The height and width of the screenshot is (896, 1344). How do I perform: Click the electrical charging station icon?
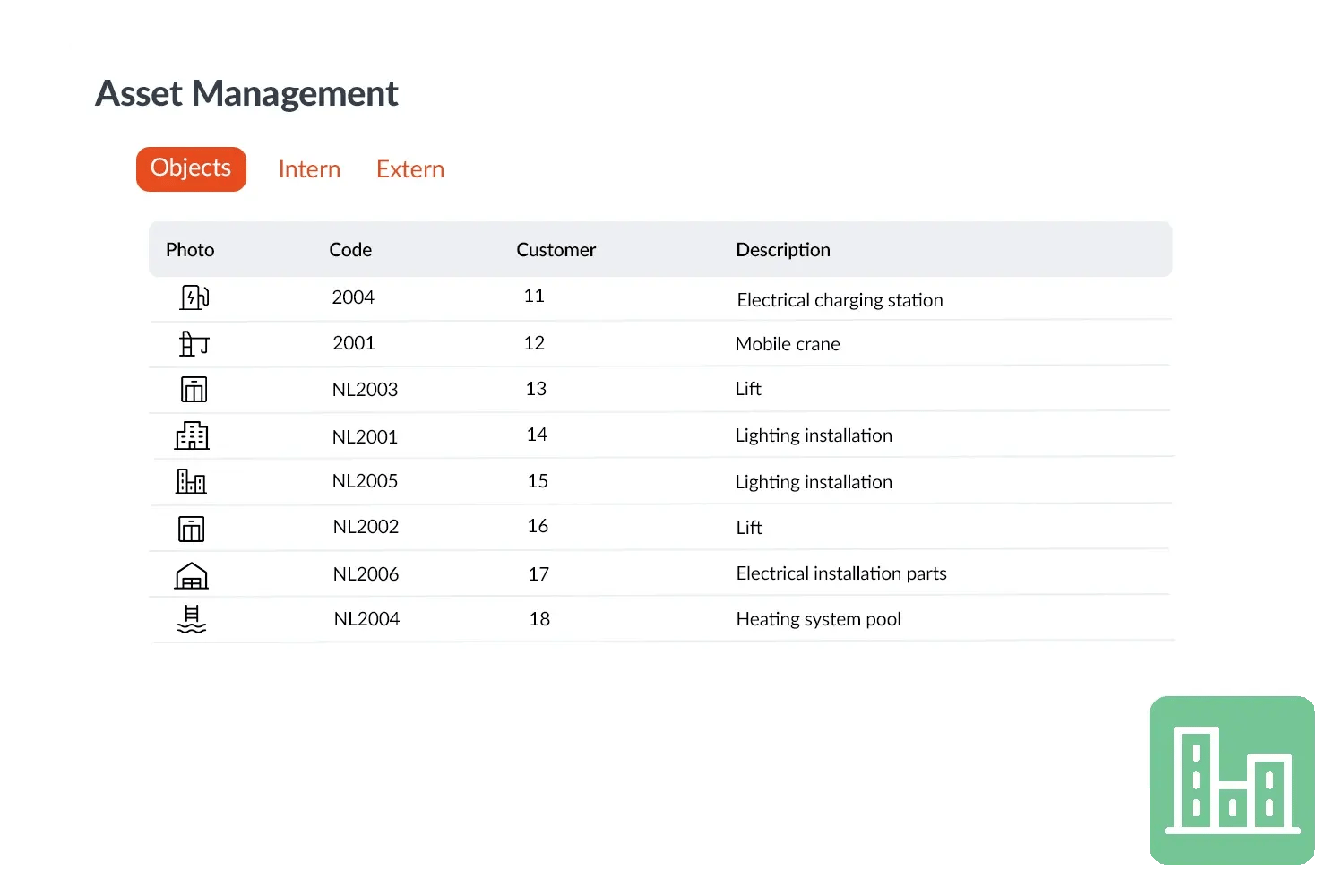click(194, 297)
